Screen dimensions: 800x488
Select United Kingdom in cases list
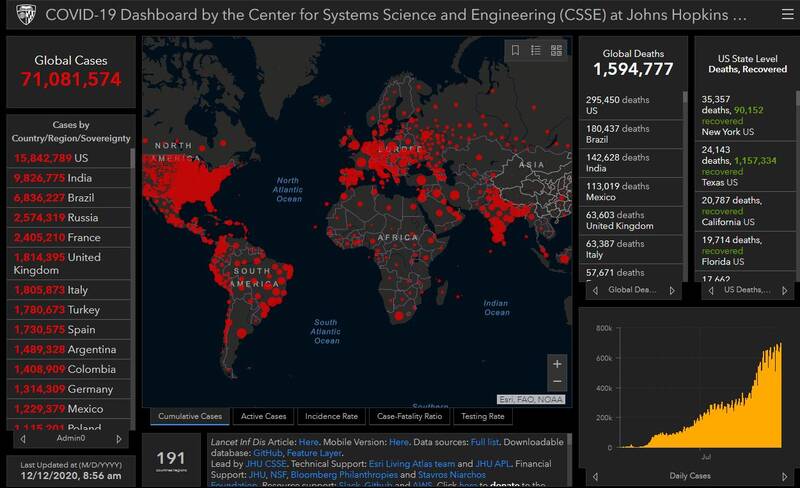(69, 264)
